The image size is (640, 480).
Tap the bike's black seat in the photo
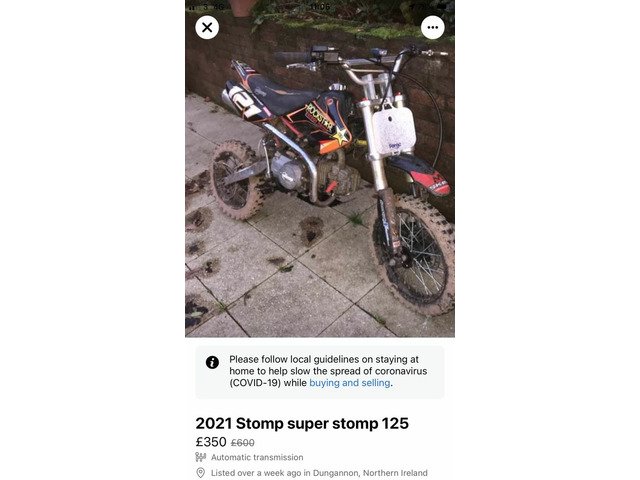point(280,94)
